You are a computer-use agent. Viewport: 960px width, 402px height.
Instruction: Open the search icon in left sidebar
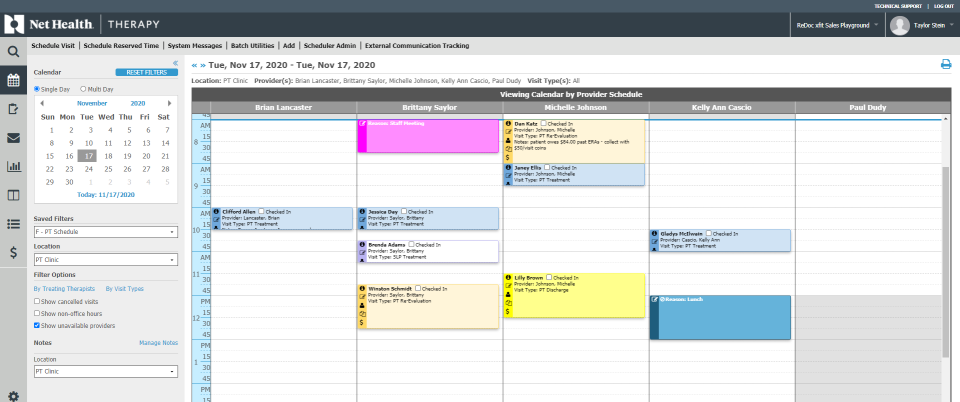[14, 51]
